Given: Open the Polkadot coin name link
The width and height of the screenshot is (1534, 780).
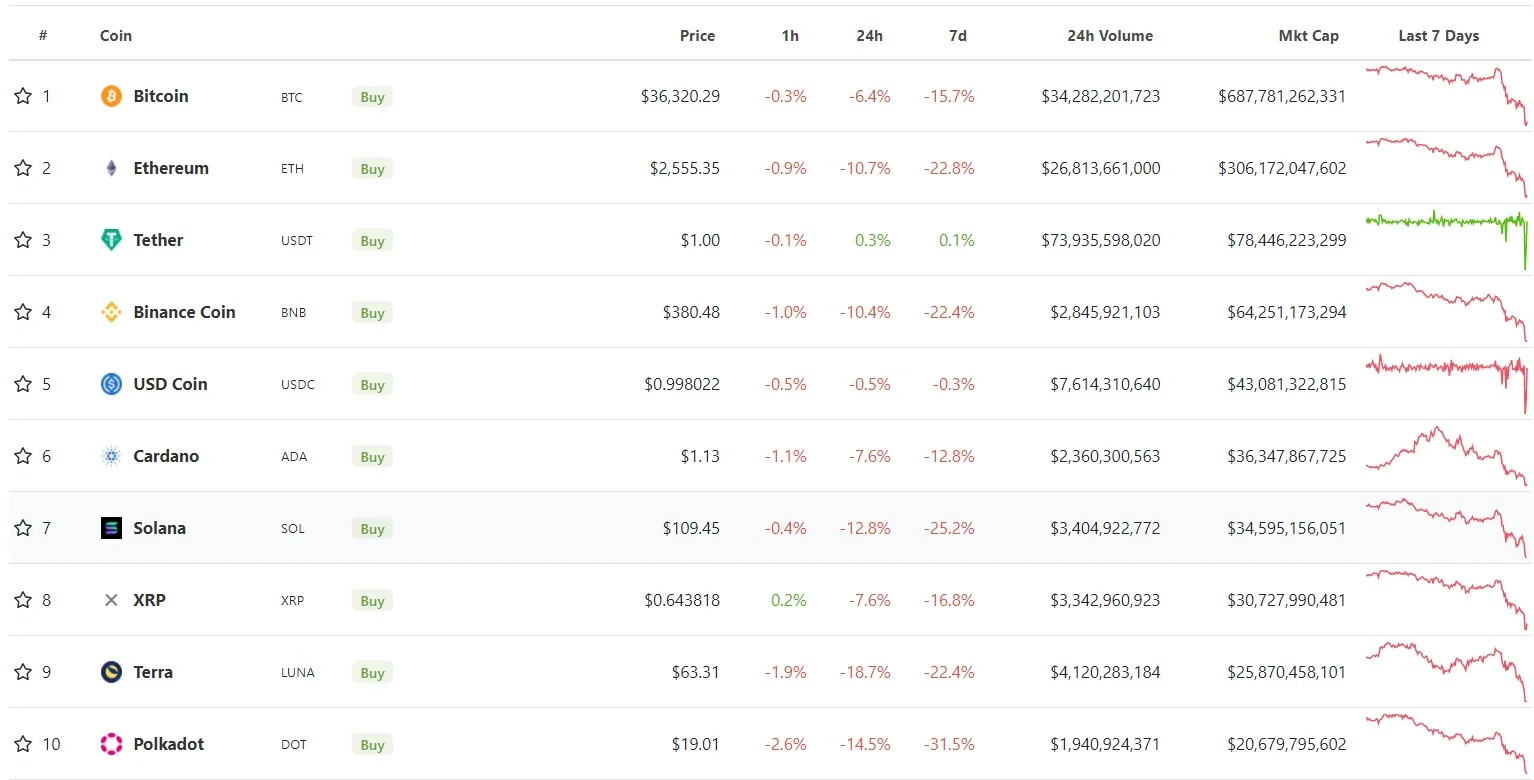Looking at the screenshot, I should [x=168, y=744].
